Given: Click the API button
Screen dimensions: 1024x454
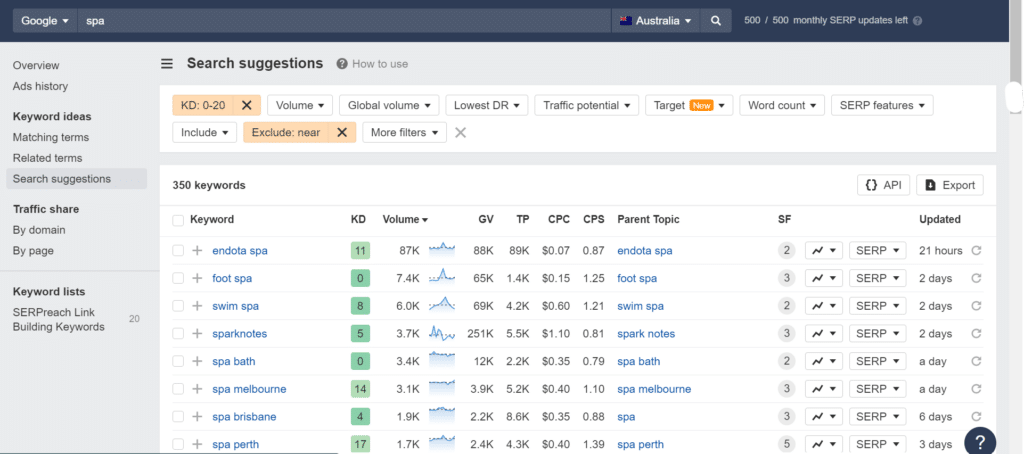Looking at the screenshot, I should point(883,186).
